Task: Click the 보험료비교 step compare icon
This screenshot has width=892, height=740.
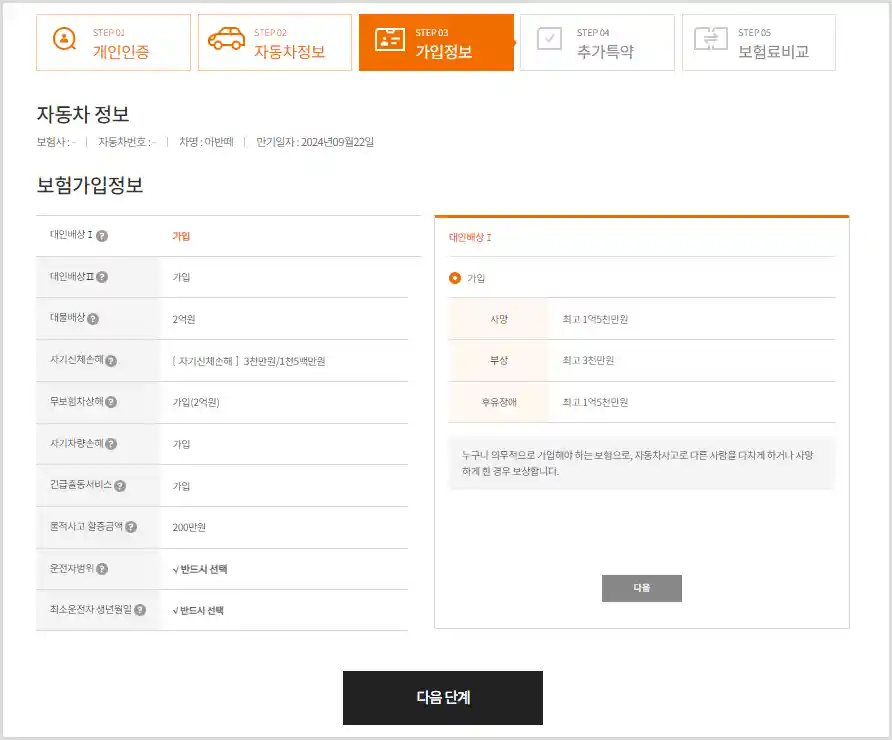Action: pos(711,39)
